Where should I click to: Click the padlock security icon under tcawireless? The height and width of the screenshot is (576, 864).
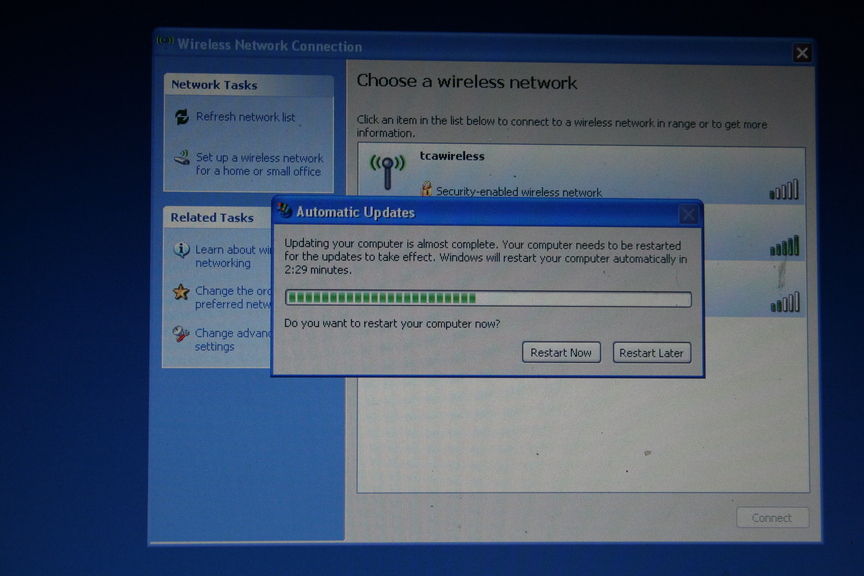426,189
